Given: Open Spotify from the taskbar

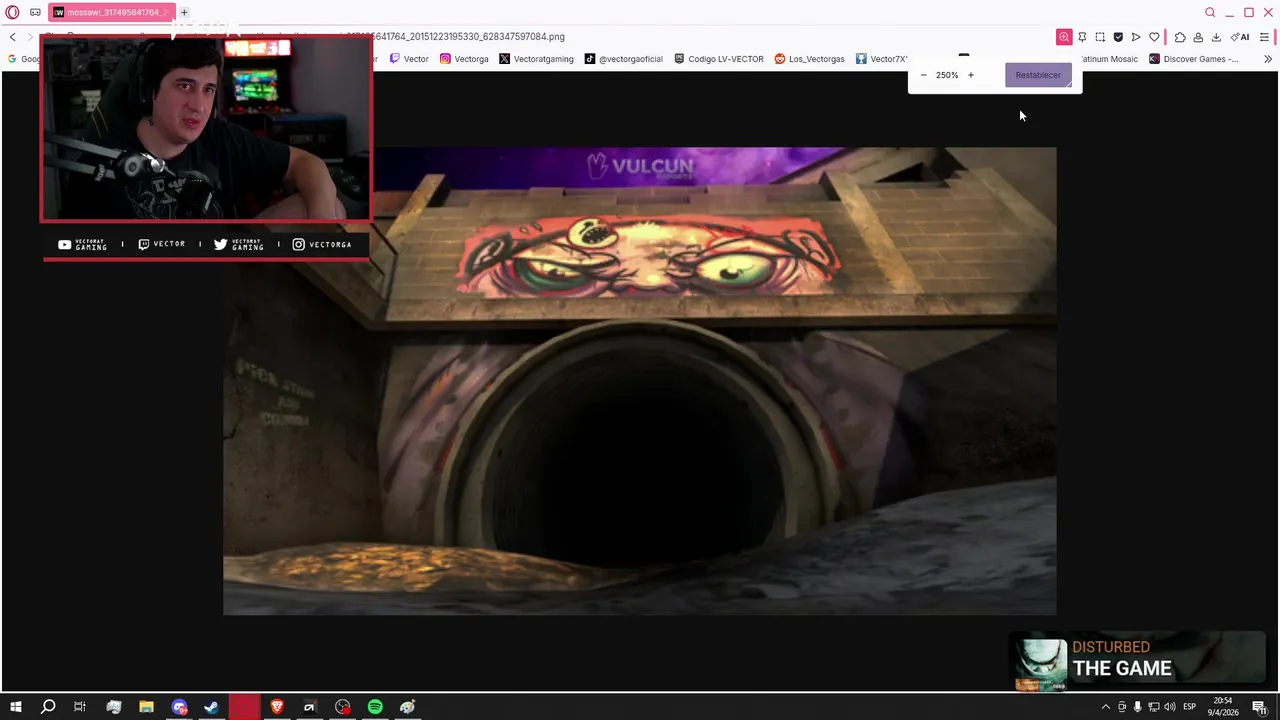Looking at the screenshot, I should [x=375, y=707].
